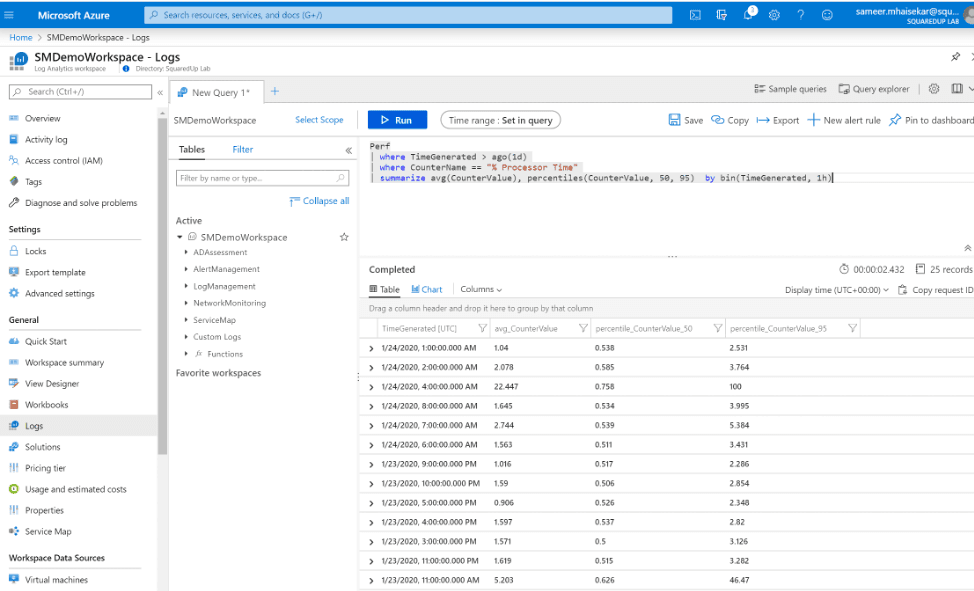Open the Query explorer

click(874, 89)
